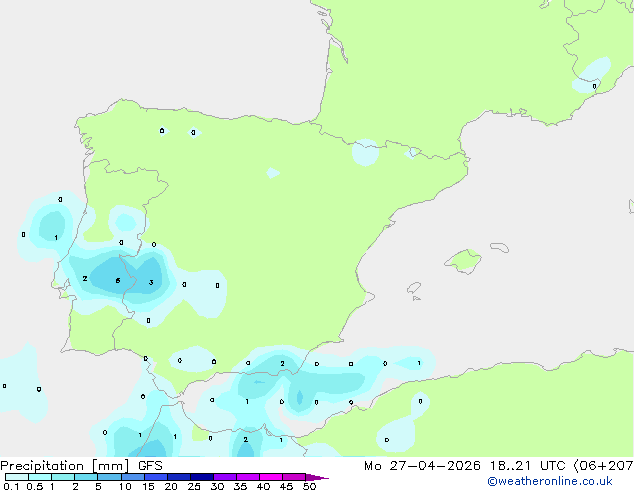Click the '(06+207' forecast run text
This screenshot has height=490, width=634.
604,466
